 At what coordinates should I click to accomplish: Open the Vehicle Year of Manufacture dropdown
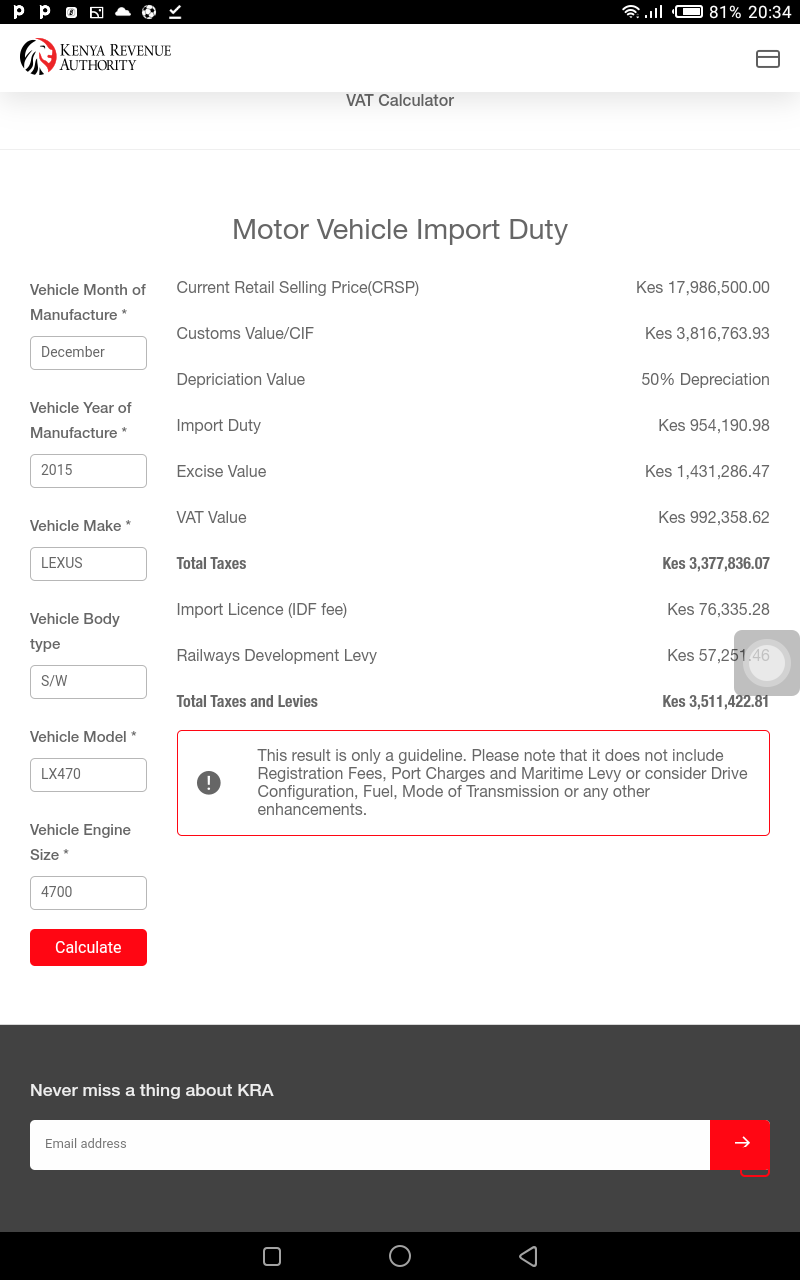[88, 470]
